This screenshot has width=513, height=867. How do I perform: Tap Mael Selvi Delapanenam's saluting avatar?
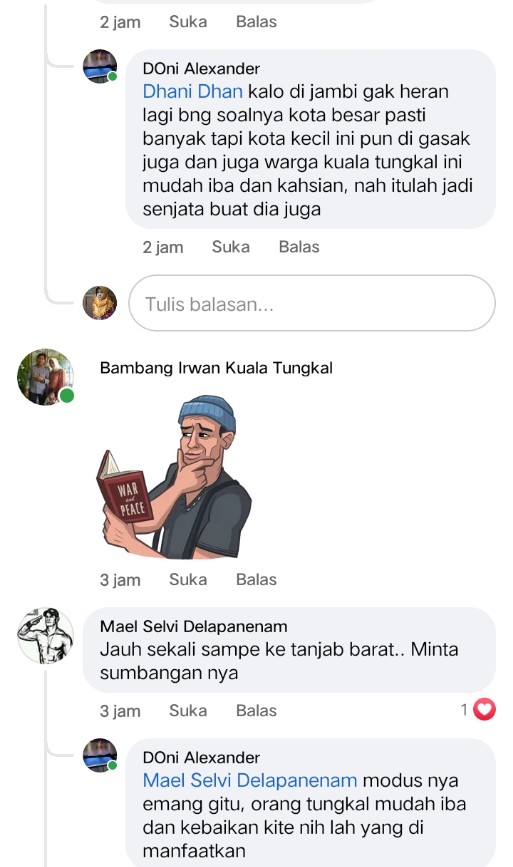tap(45, 635)
